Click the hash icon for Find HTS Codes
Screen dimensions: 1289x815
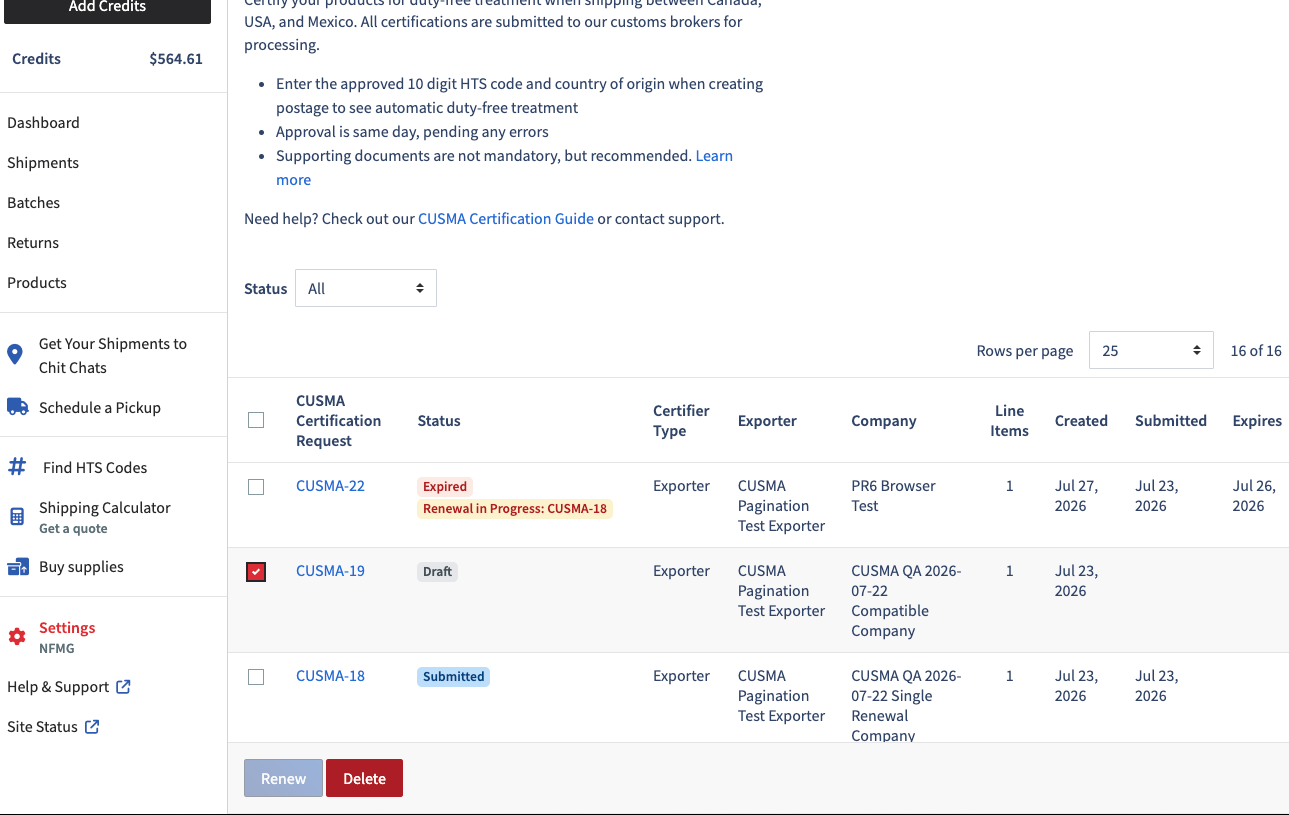pos(17,467)
